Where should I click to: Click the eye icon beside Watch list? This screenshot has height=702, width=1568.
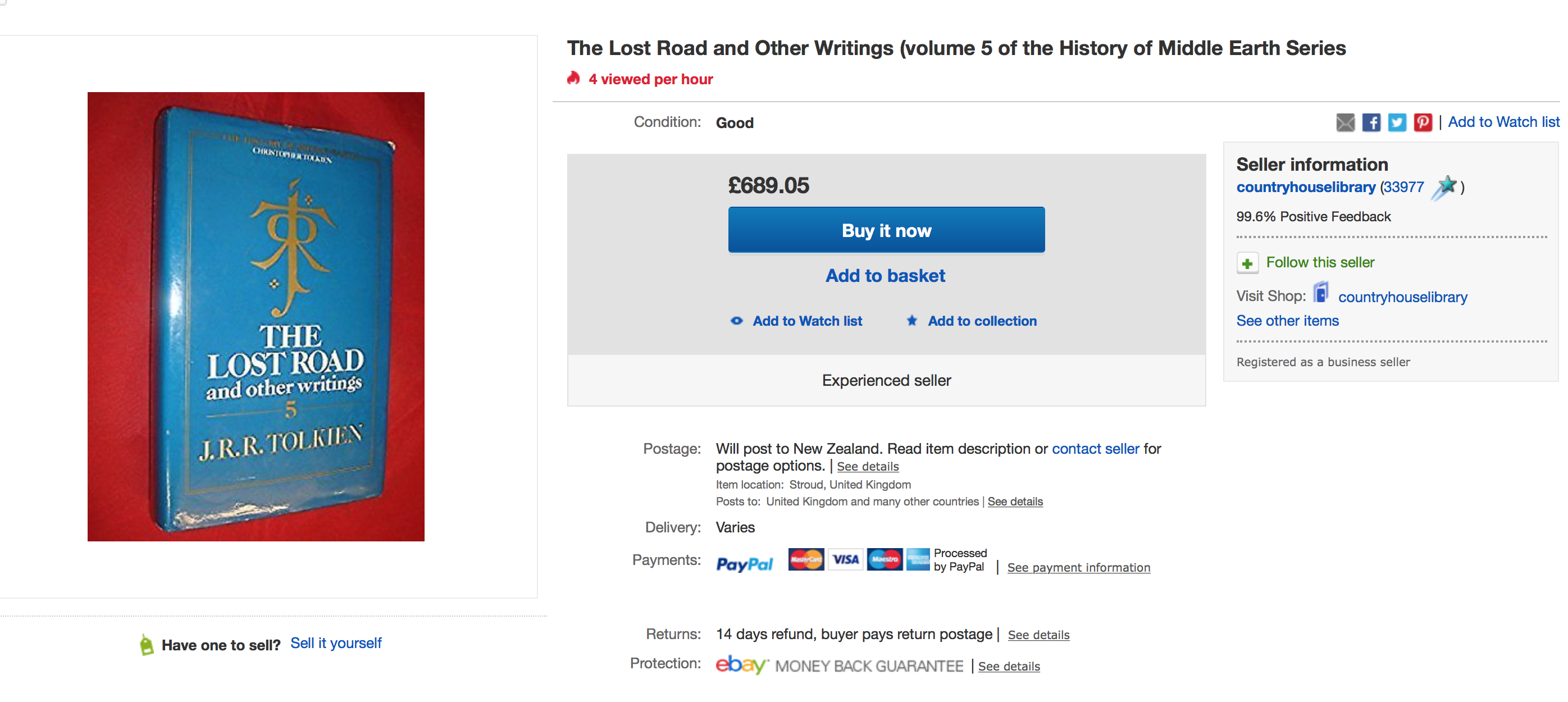pyautogui.click(x=736, y=321)
